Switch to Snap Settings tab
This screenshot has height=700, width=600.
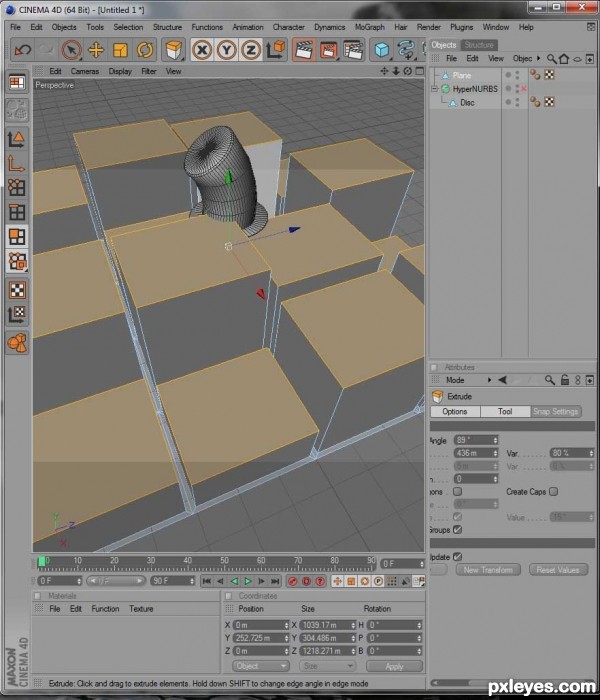pyautogui.click(x=556, y=412)
